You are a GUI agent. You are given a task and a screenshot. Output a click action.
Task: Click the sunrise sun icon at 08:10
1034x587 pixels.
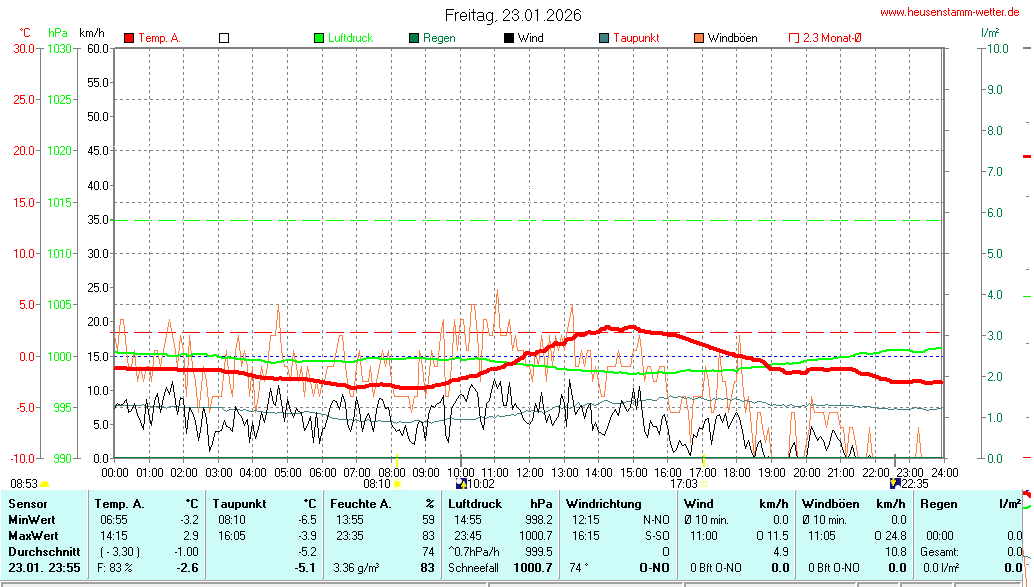(x=398, y=483)
